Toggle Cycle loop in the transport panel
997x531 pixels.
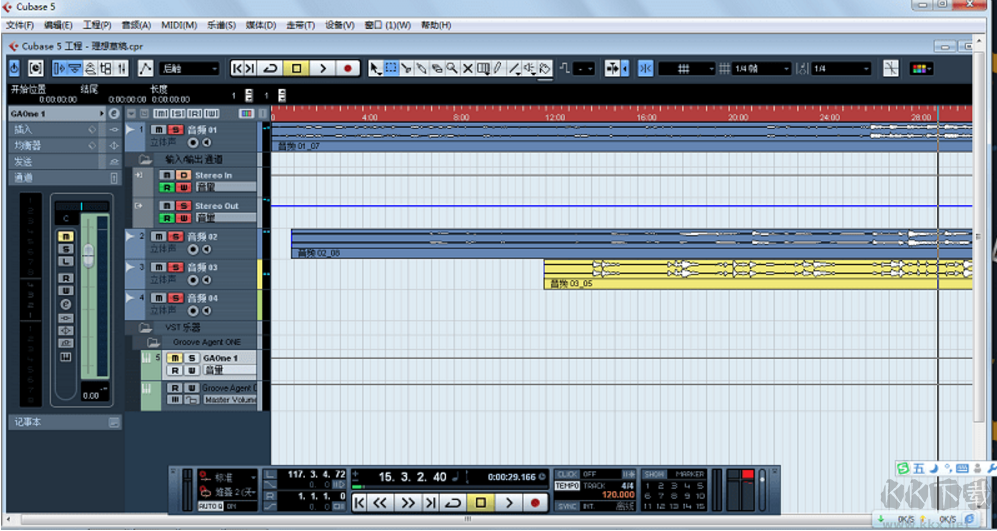pyautogui.click(x=454, y=503)
